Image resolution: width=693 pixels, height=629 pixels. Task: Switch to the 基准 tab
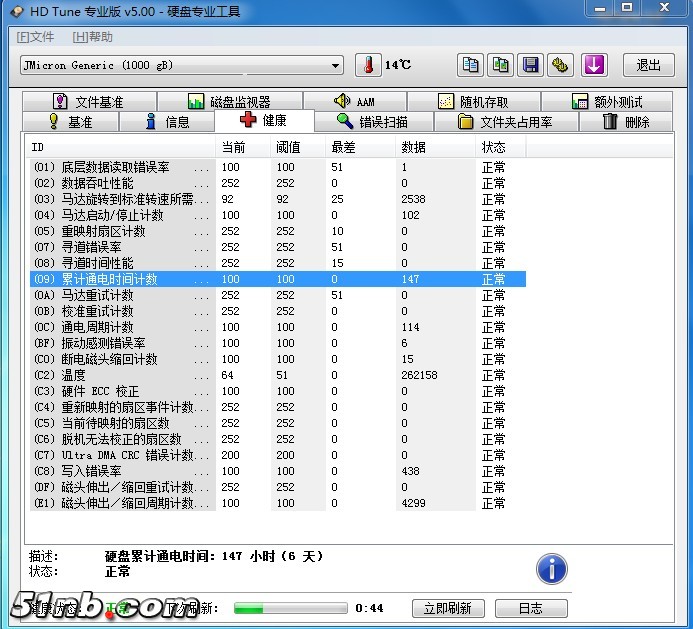coord(68,122)
